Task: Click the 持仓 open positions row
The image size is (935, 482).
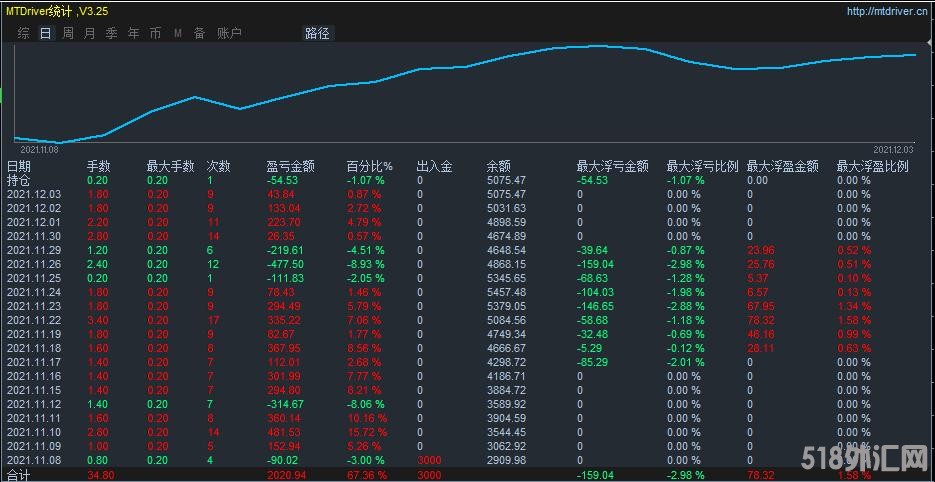Action: click(x=19, y=180)
